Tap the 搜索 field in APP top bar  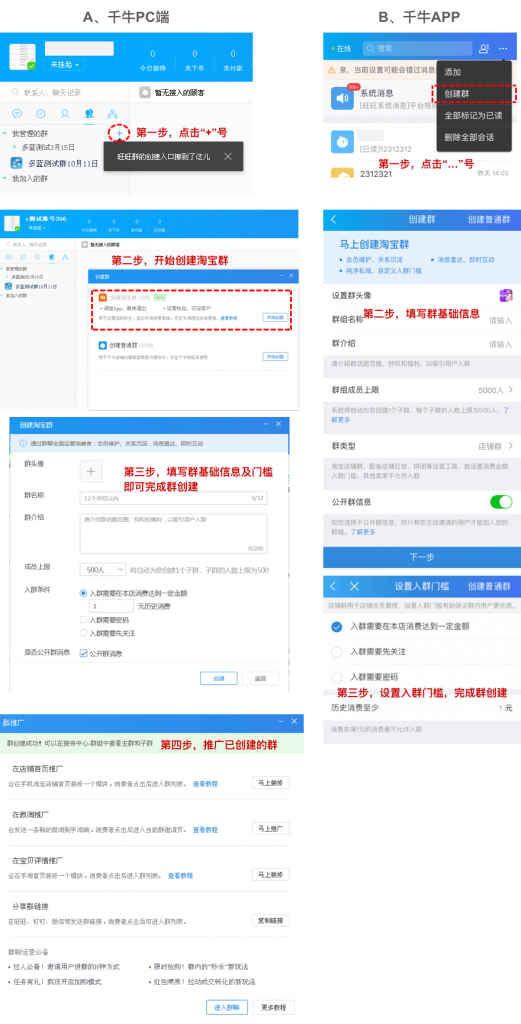417,48
